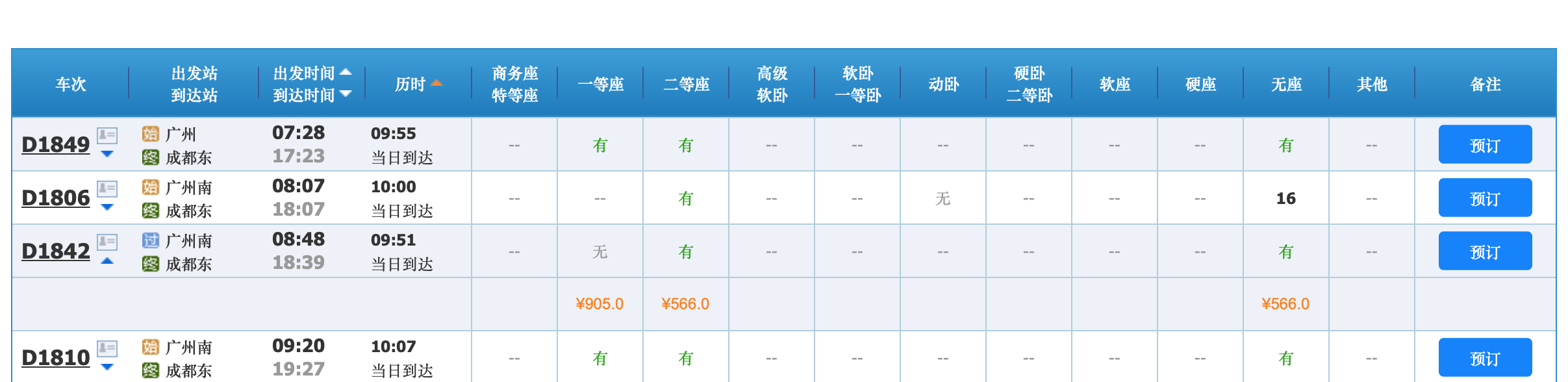Sort descending by 到达时间 down arrow
This screenshot has width=1568, height=382.
click(x=346, y=94)
